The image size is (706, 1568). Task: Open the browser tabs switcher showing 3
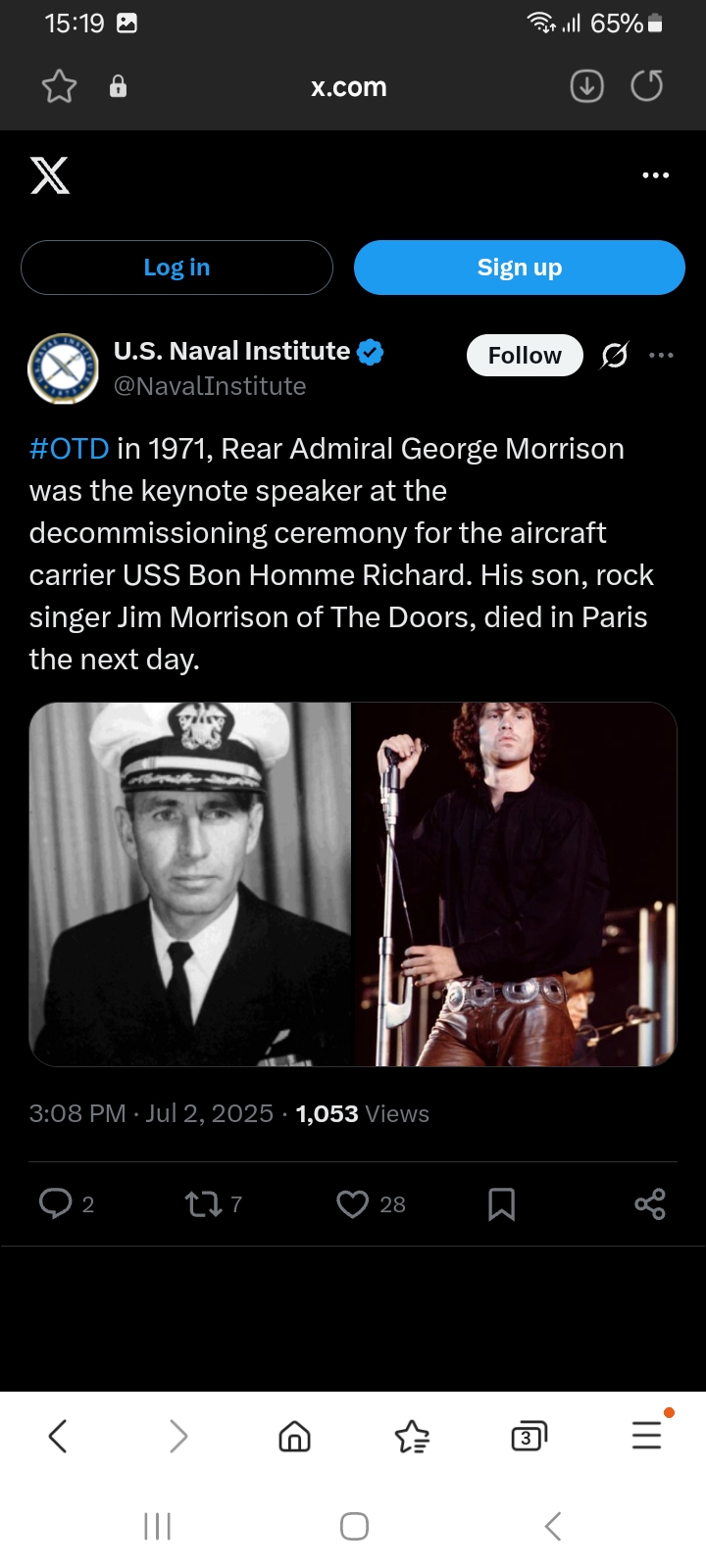529,1437
